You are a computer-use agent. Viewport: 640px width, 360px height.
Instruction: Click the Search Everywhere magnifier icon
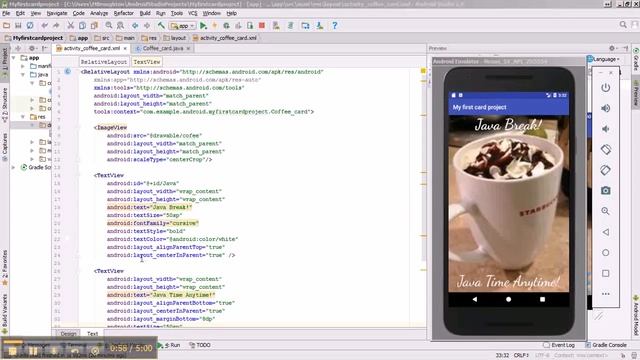tap(623, 25)
